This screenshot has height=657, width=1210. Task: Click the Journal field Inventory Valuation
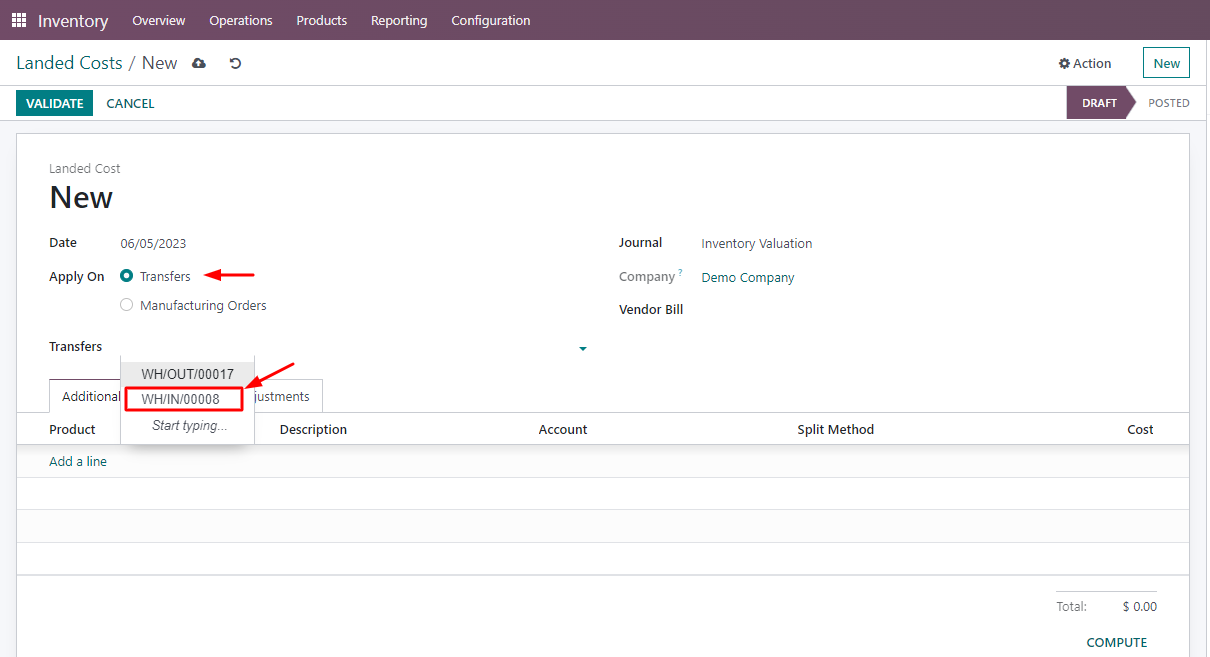(x=757, y=243)
